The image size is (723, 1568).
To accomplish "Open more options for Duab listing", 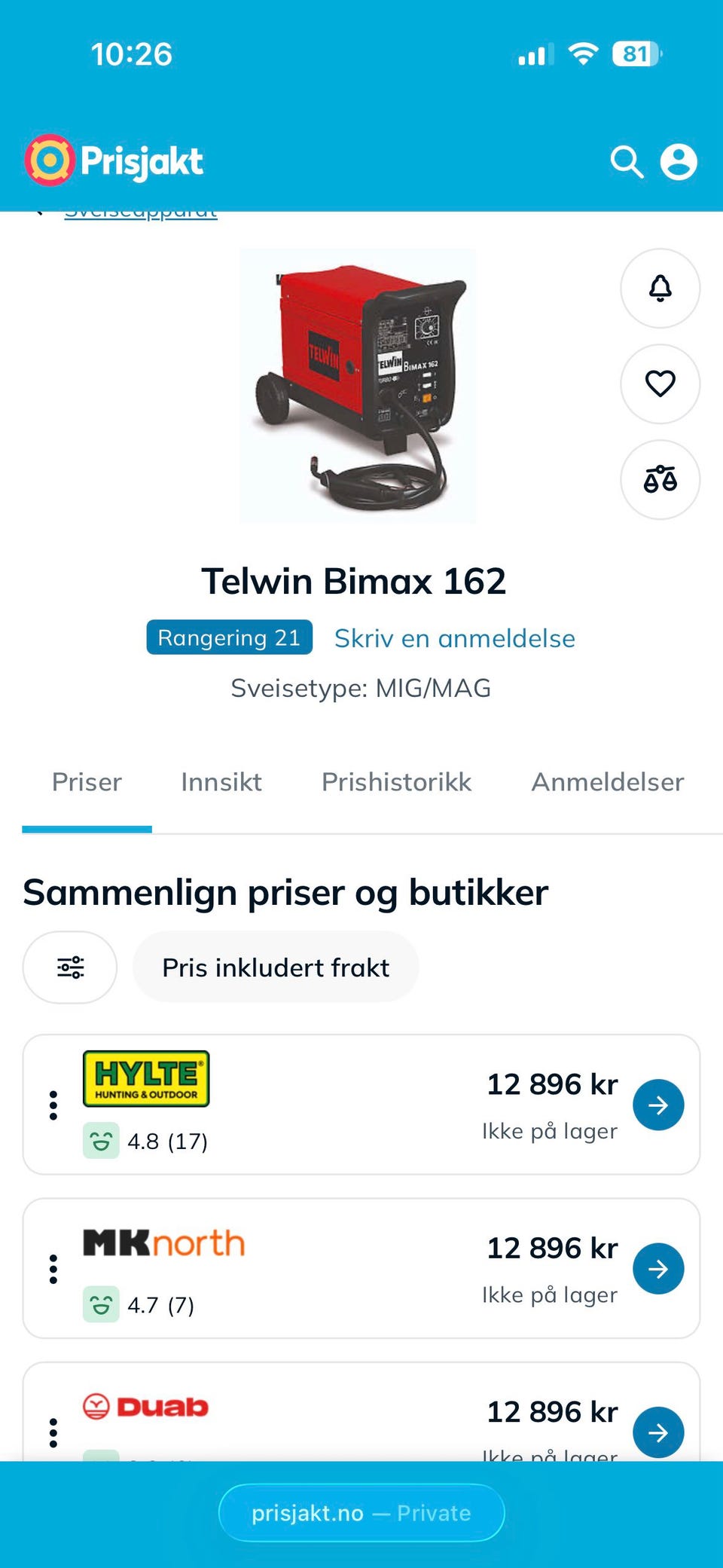I will [53, 1432].
